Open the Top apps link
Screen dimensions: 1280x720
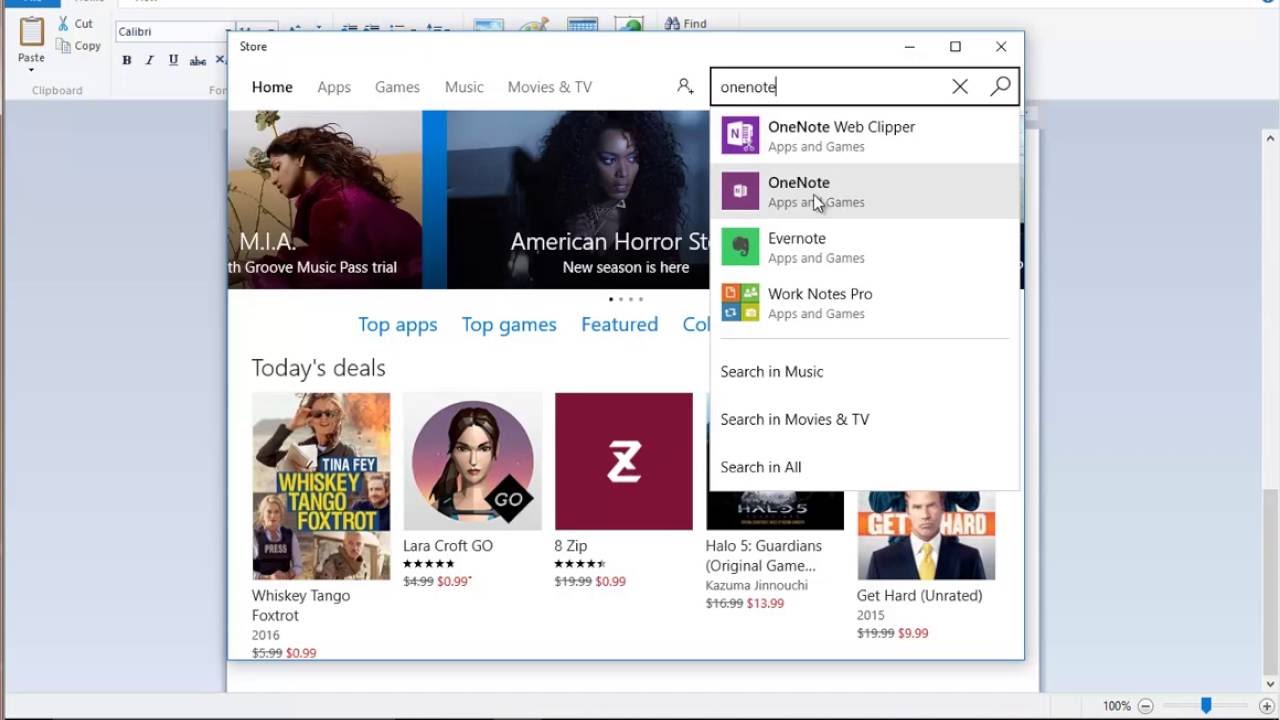click(x=398, y=324)
